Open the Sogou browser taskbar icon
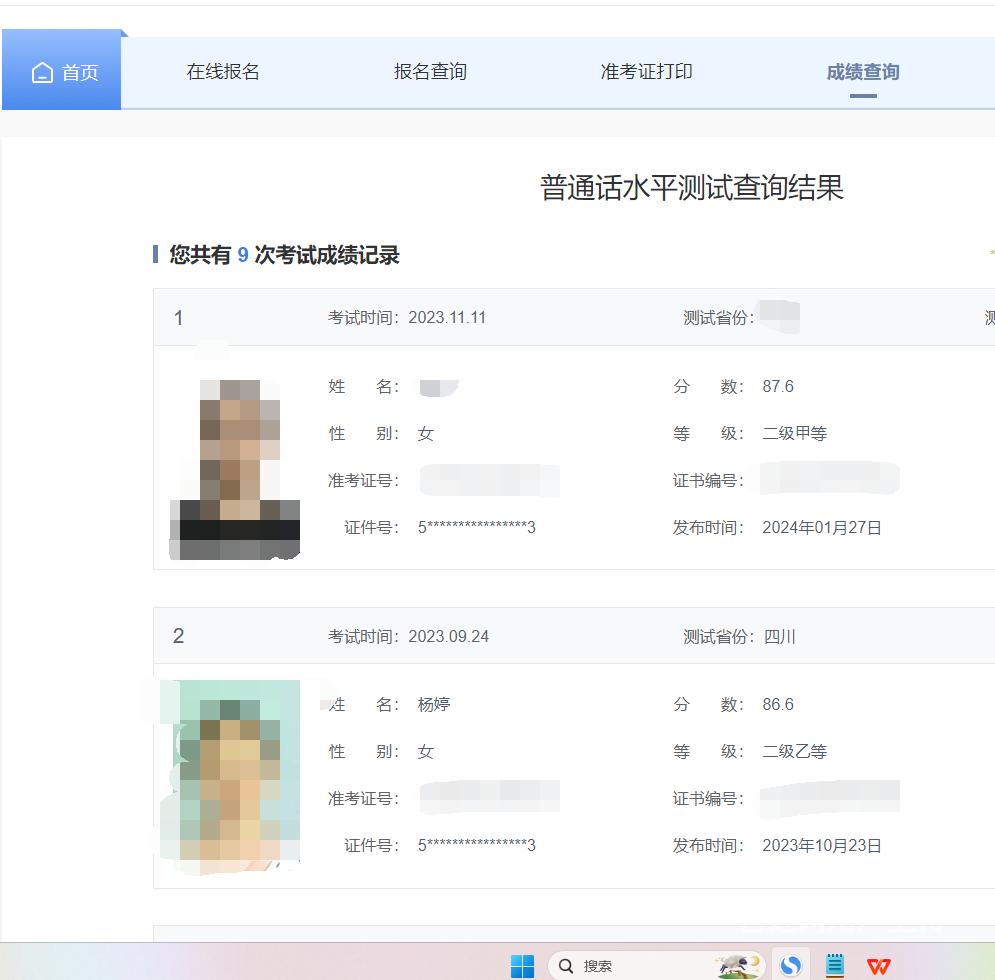995x980 pixels. coord(791,965)
